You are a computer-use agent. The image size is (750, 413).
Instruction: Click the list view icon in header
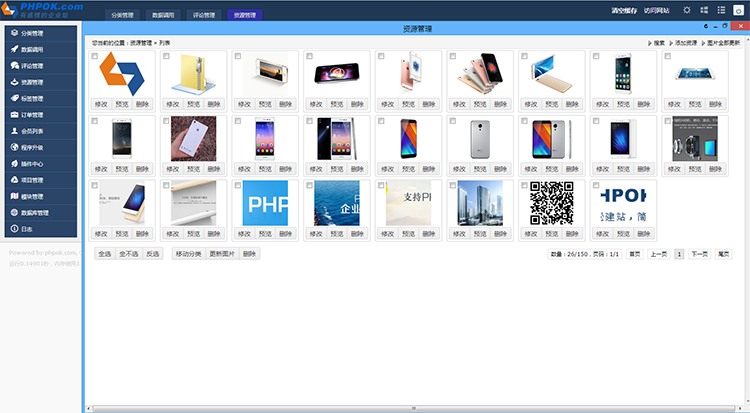[721, 10]
